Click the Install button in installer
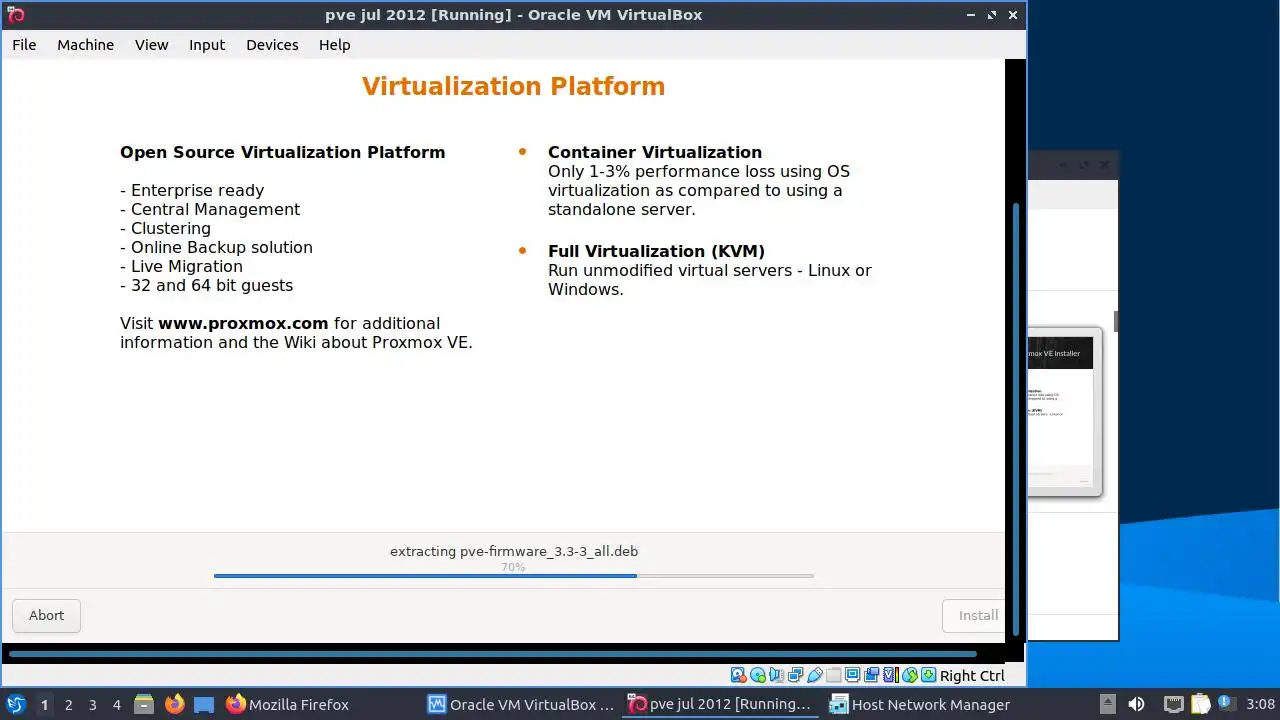 tap(972, 615)
